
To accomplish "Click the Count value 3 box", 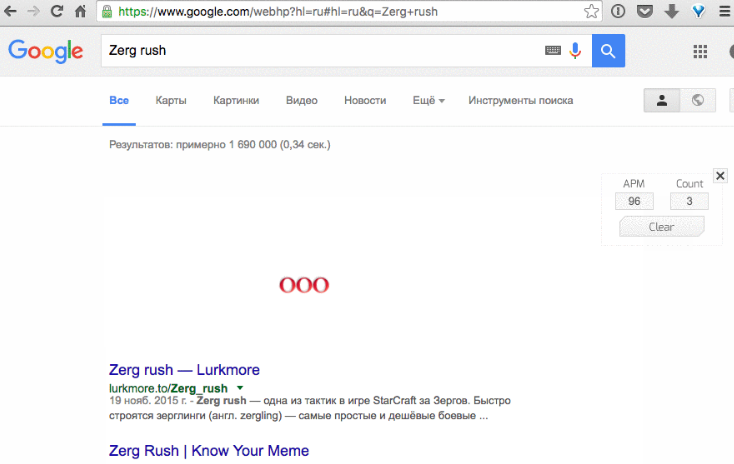I will coord(689,201).
